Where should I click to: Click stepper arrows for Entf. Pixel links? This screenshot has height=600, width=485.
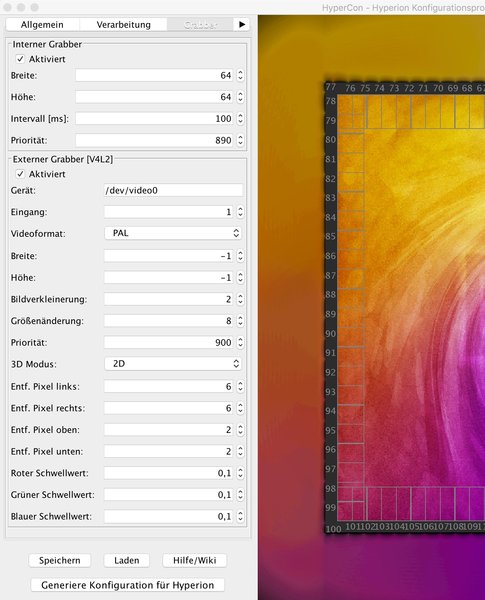(240, 386)
